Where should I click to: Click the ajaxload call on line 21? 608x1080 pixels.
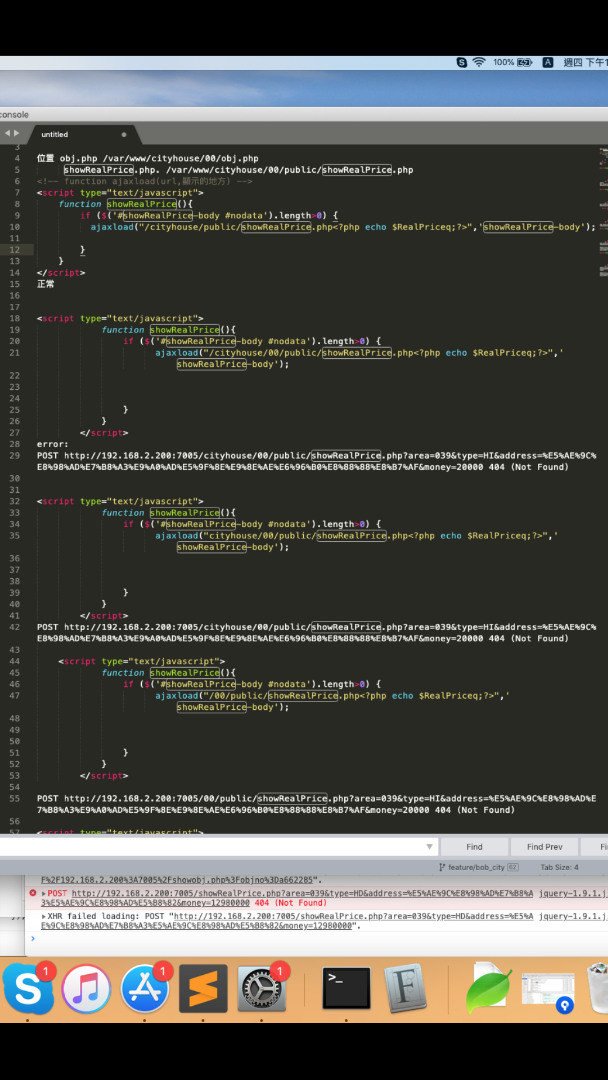(x=359, y=358)
